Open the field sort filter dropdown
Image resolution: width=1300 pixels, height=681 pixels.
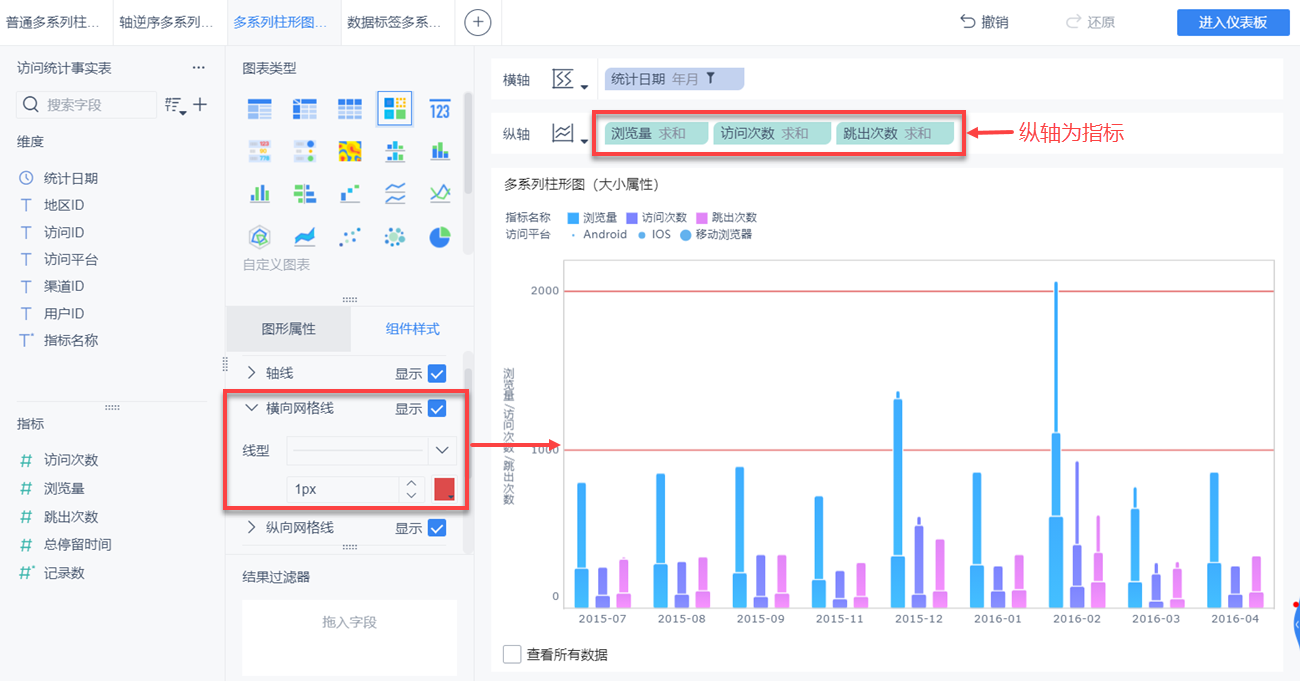[175, 105]
